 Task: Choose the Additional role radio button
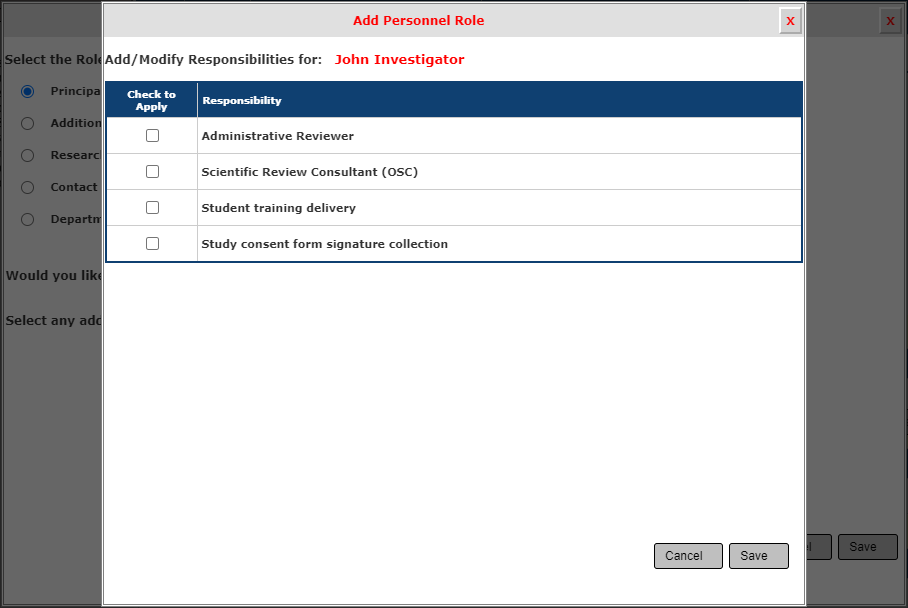click(x=27, y=123)
